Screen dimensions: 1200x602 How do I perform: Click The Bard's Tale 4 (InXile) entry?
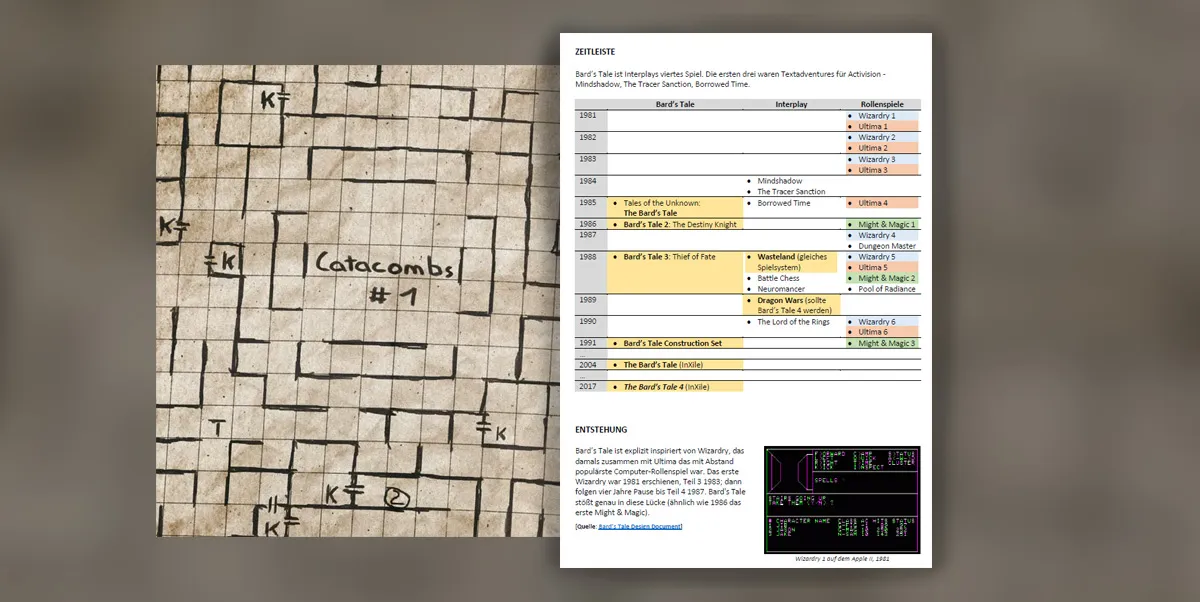(666, 386)
